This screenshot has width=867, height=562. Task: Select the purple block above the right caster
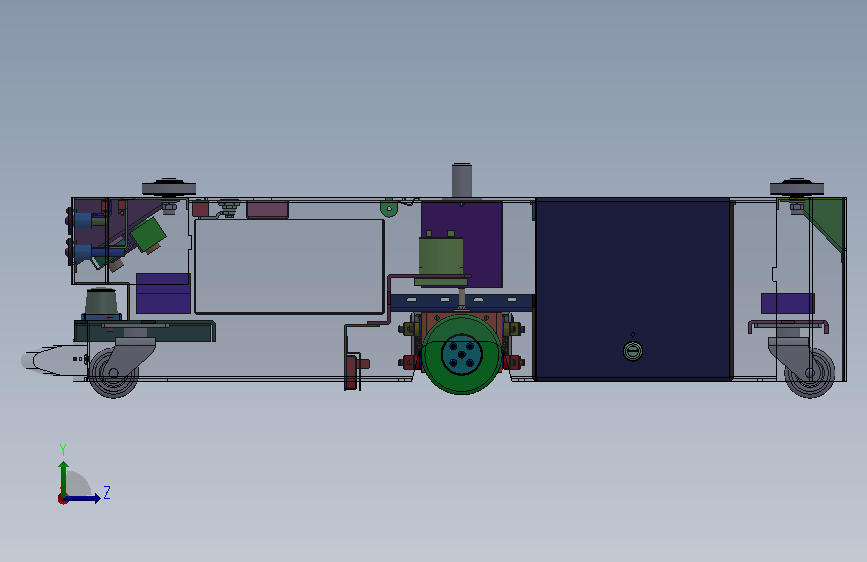pos(788,304)
